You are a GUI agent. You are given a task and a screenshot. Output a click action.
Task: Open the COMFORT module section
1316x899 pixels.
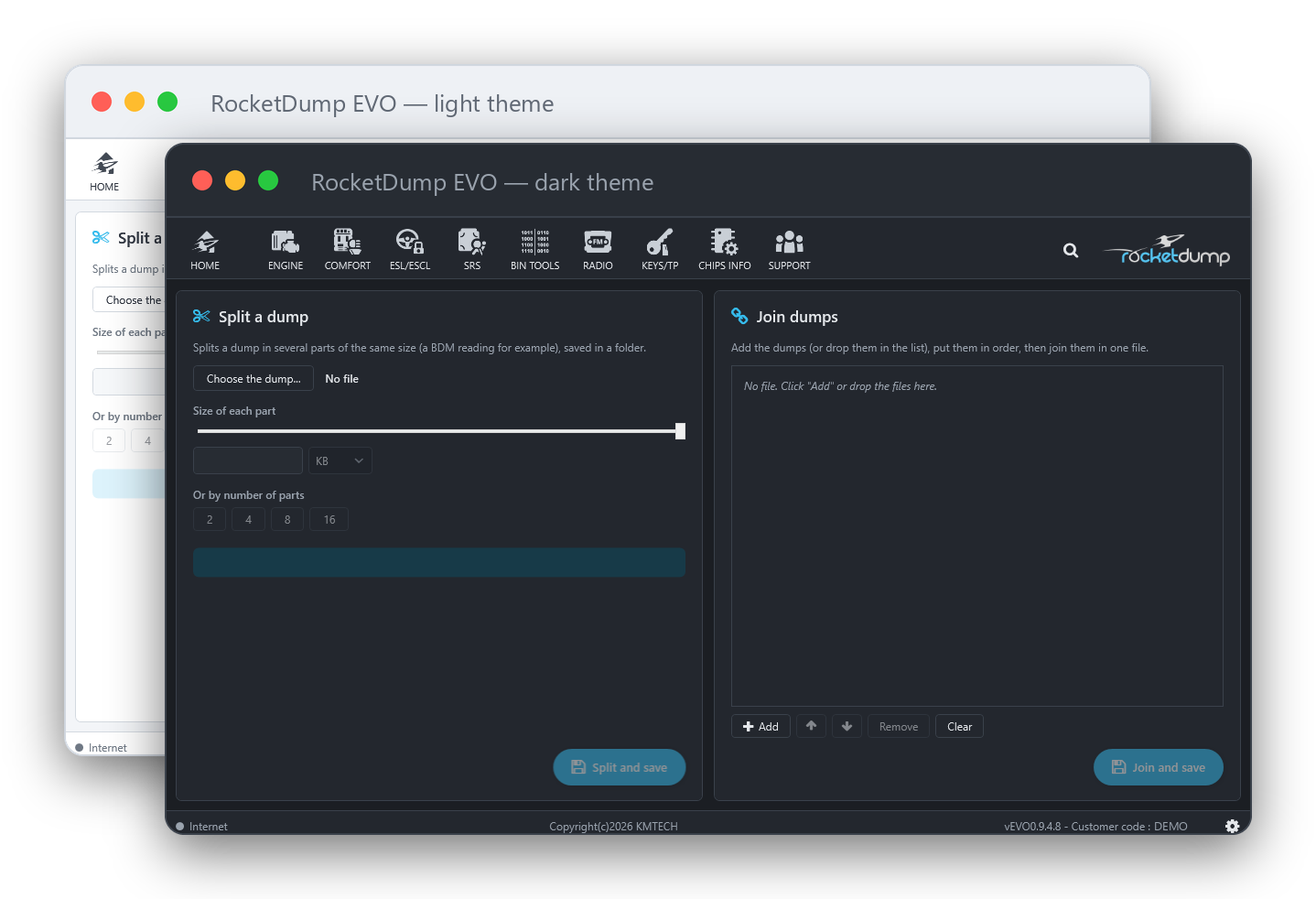(348, 249)
